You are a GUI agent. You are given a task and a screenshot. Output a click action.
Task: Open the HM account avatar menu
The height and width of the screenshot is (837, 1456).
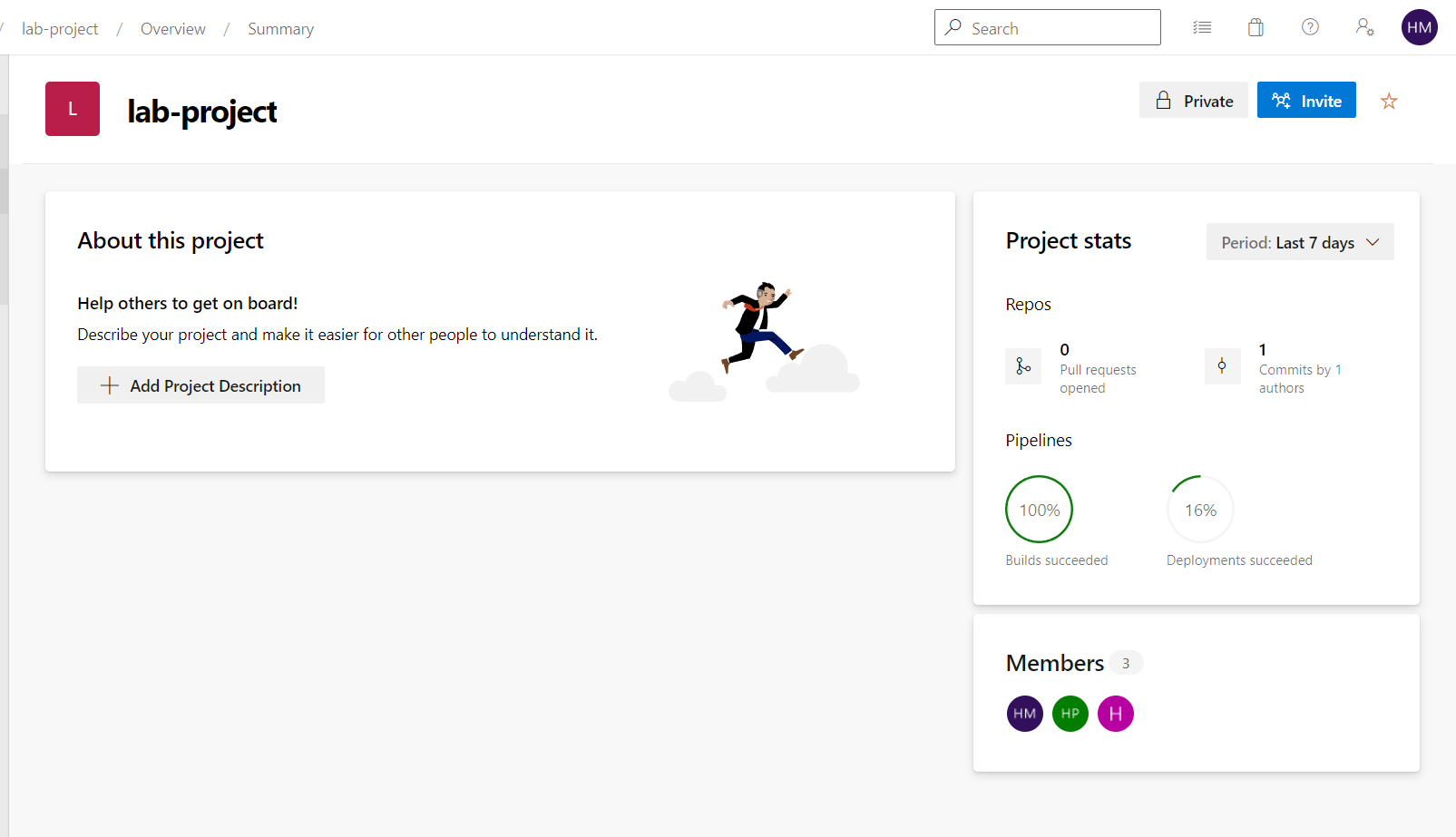1419,27
